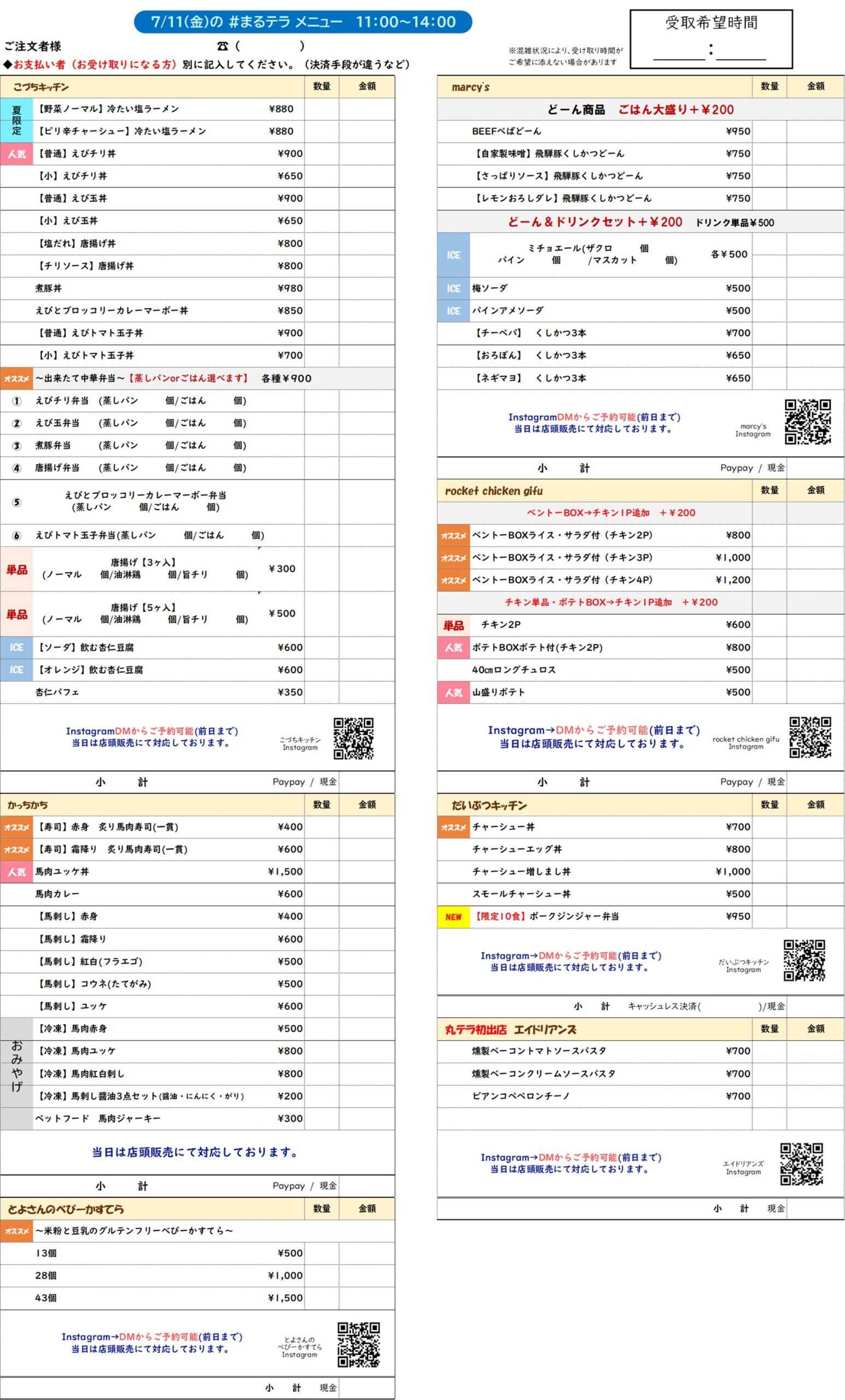Click 【レモンおろしダレ】飛騨豚くしかつどーん
The image size is (845, 1400).
pyautogui.click(x=562, y=199)
